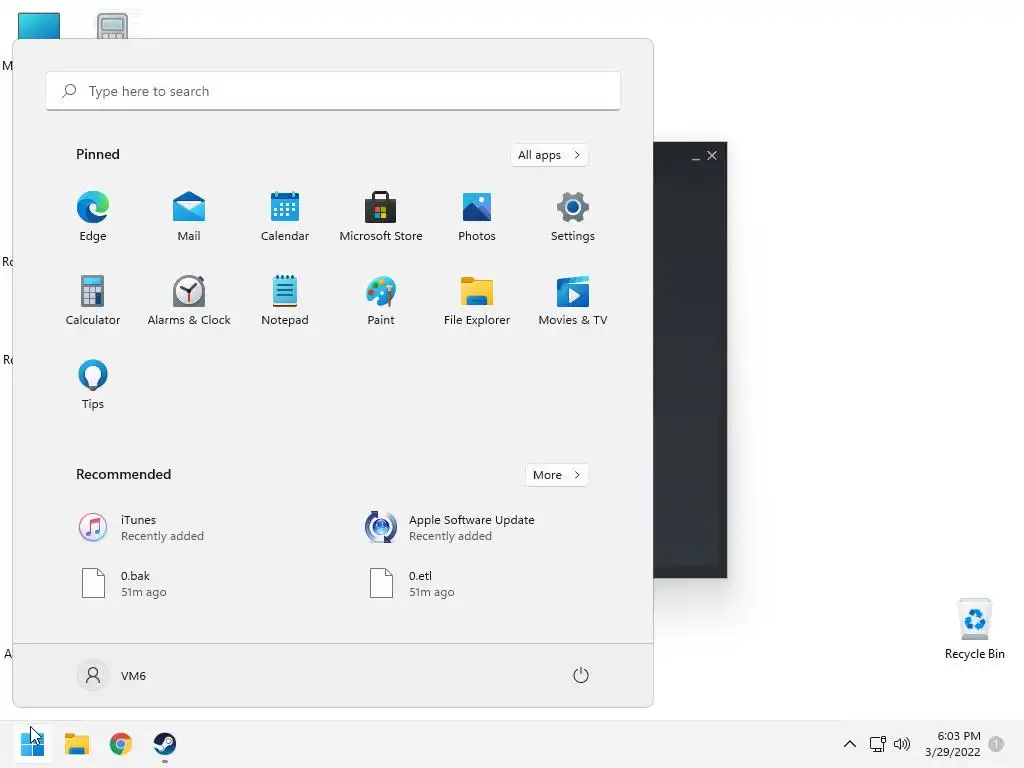
Task: Launch the Calculator app
Action: pyautogui.click(x=93, y=300)
